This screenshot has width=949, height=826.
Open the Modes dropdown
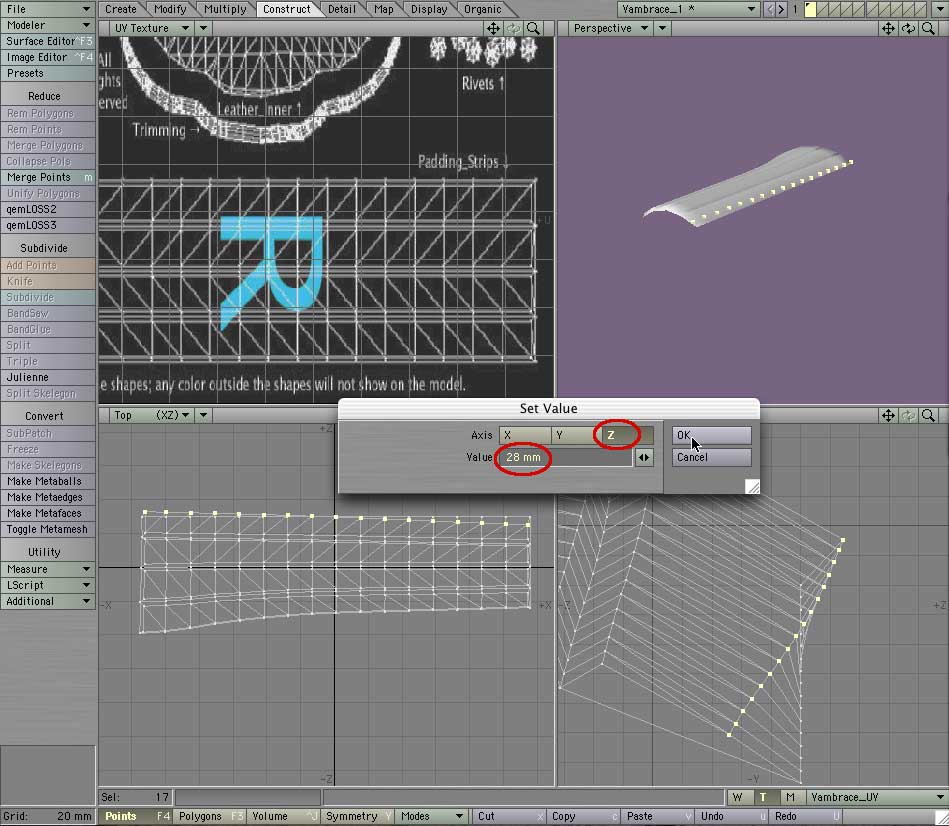(432, 816)
